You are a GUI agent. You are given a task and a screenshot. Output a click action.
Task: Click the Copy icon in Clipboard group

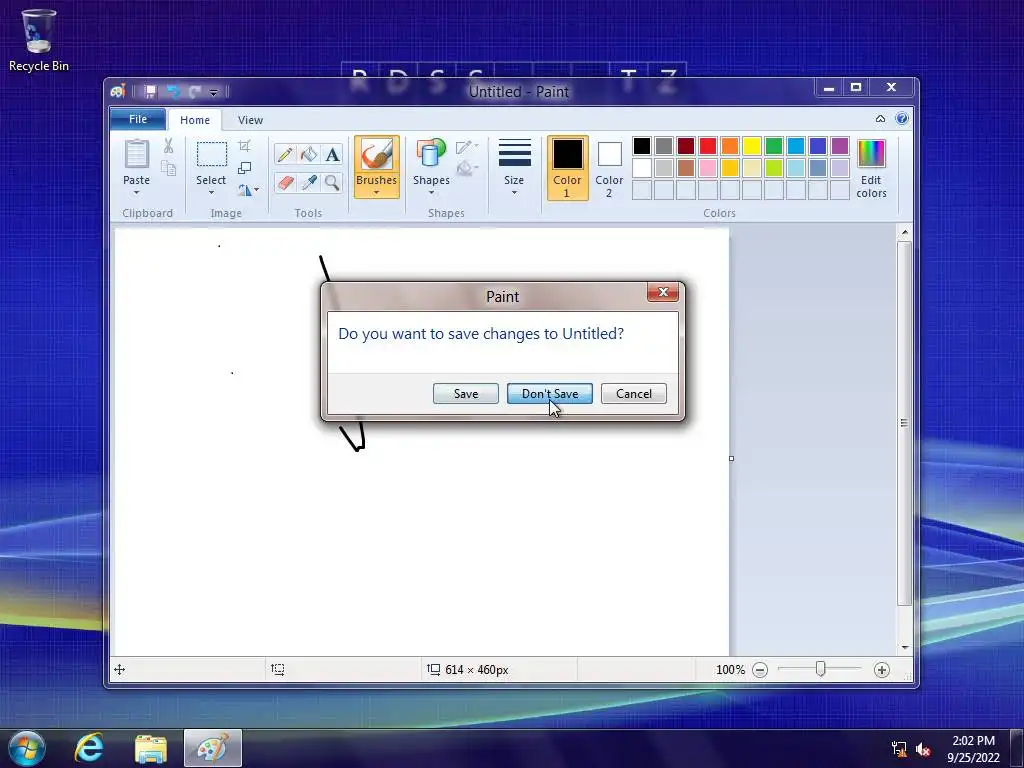point(168,168)
